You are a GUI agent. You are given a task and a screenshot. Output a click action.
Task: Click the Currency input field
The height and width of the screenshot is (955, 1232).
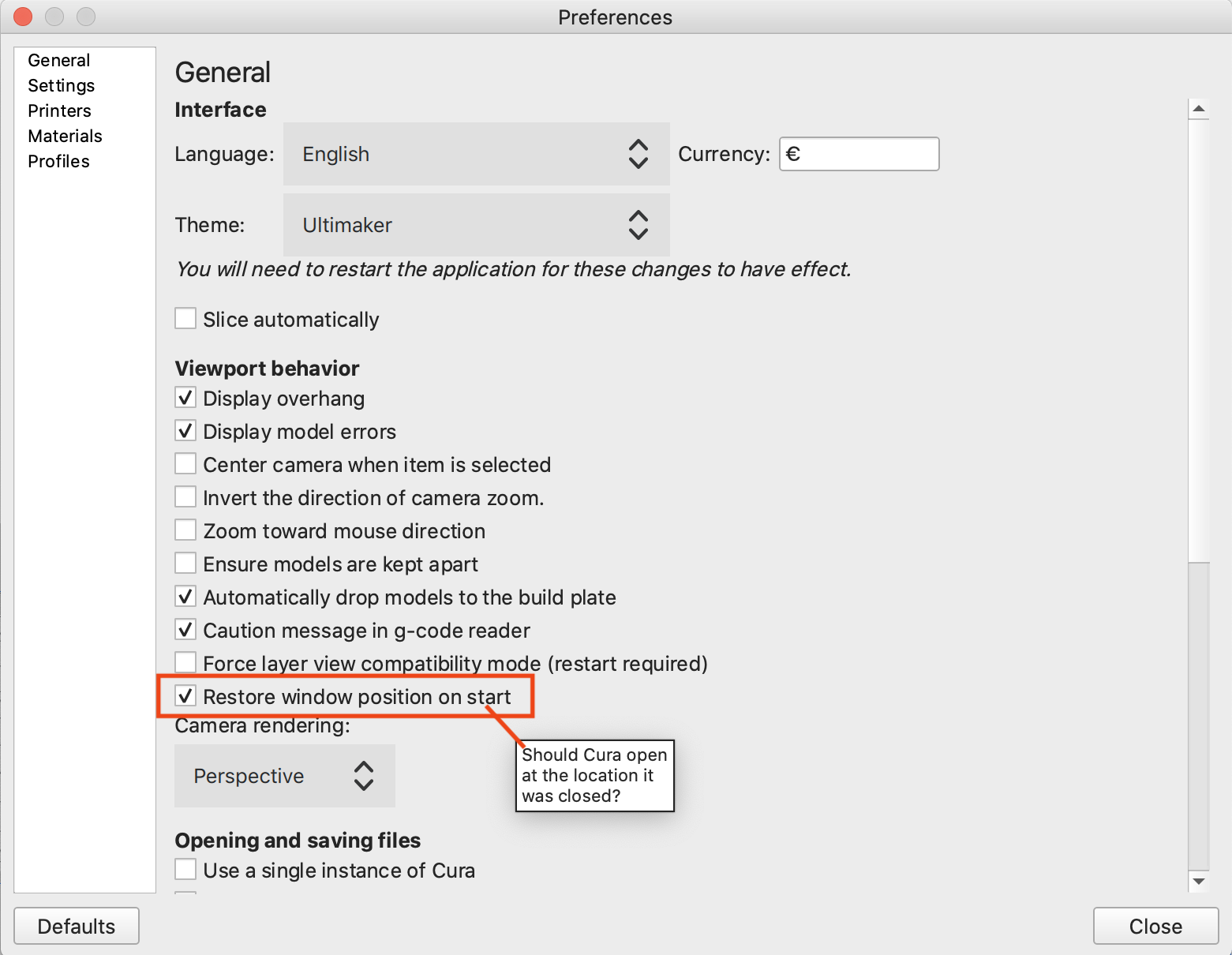coord(859,154)
